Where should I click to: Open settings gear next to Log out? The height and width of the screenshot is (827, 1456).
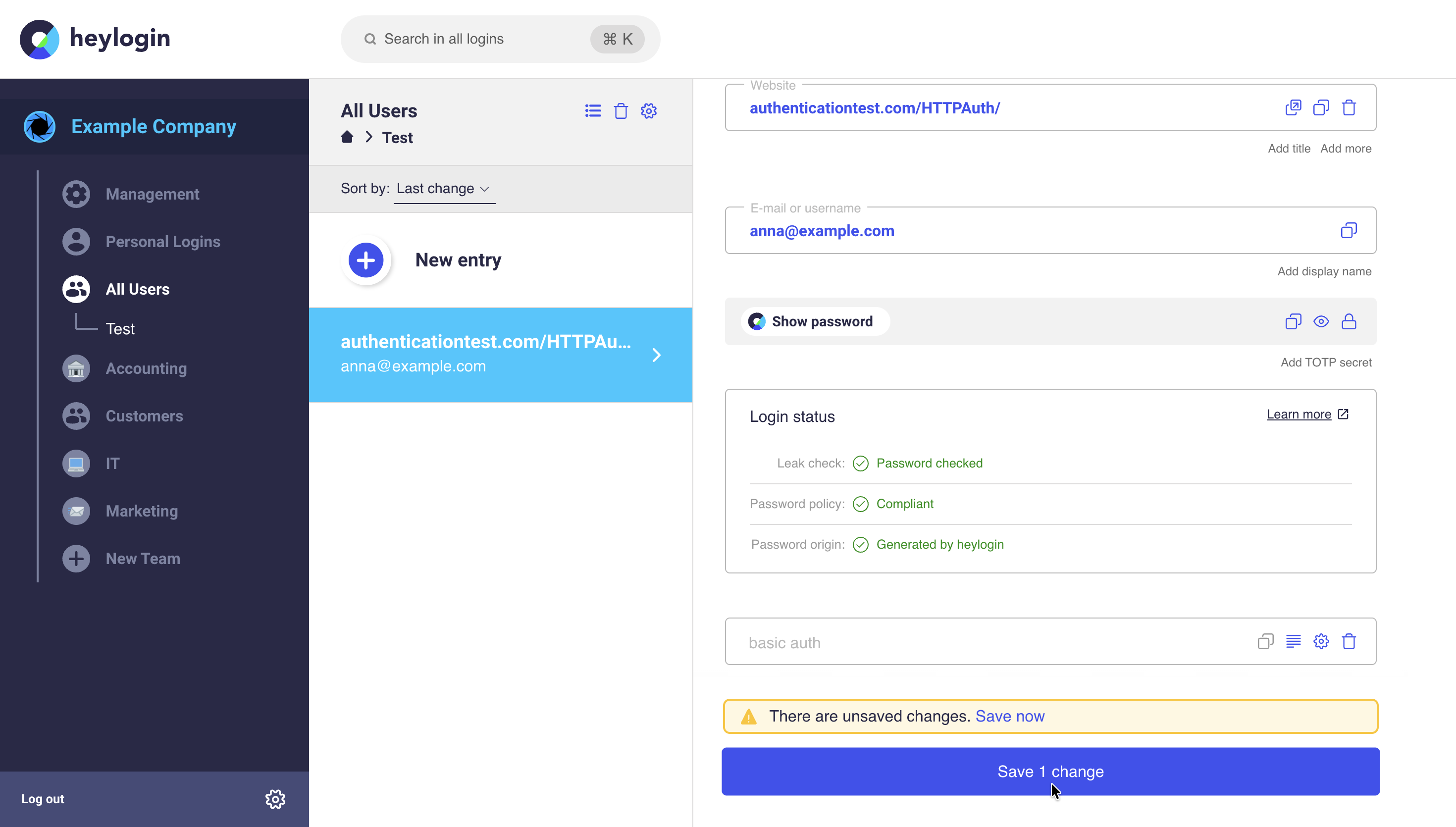pos(275,799)
